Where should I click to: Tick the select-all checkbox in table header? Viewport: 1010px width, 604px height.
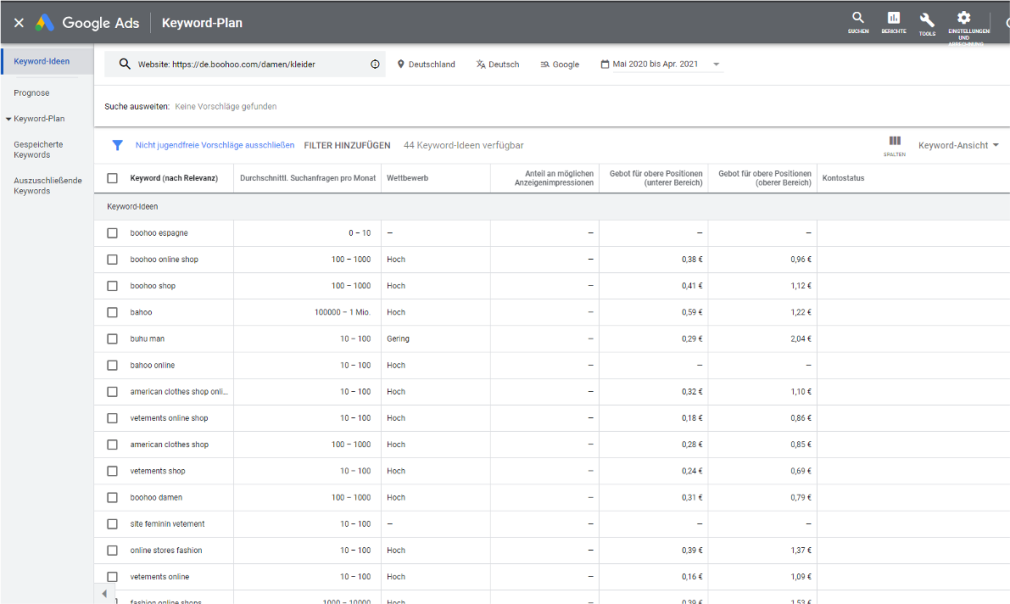coord(112,178)
